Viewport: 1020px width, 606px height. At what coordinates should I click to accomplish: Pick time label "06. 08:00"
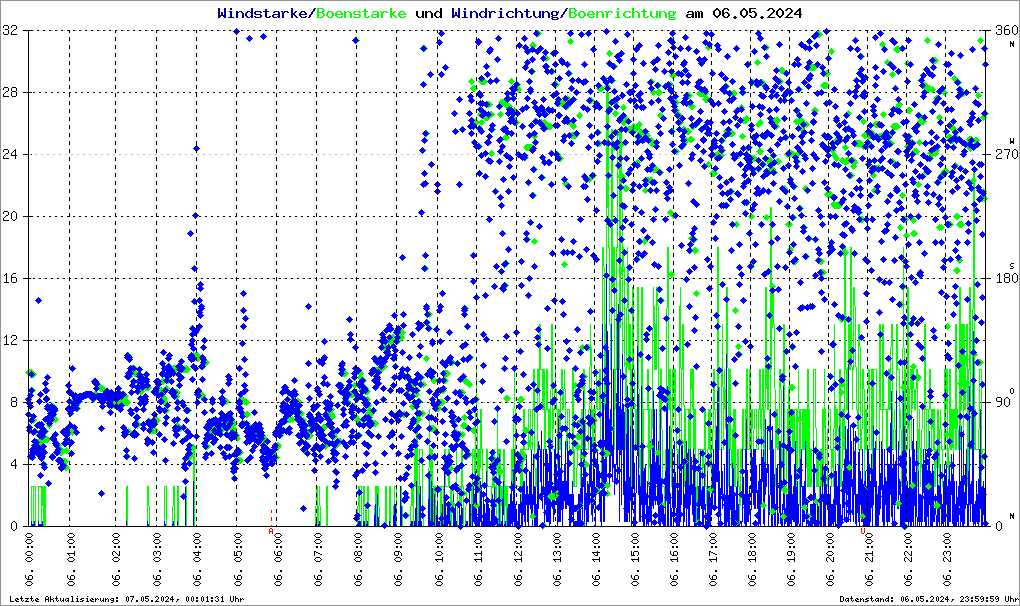[357, 559]
